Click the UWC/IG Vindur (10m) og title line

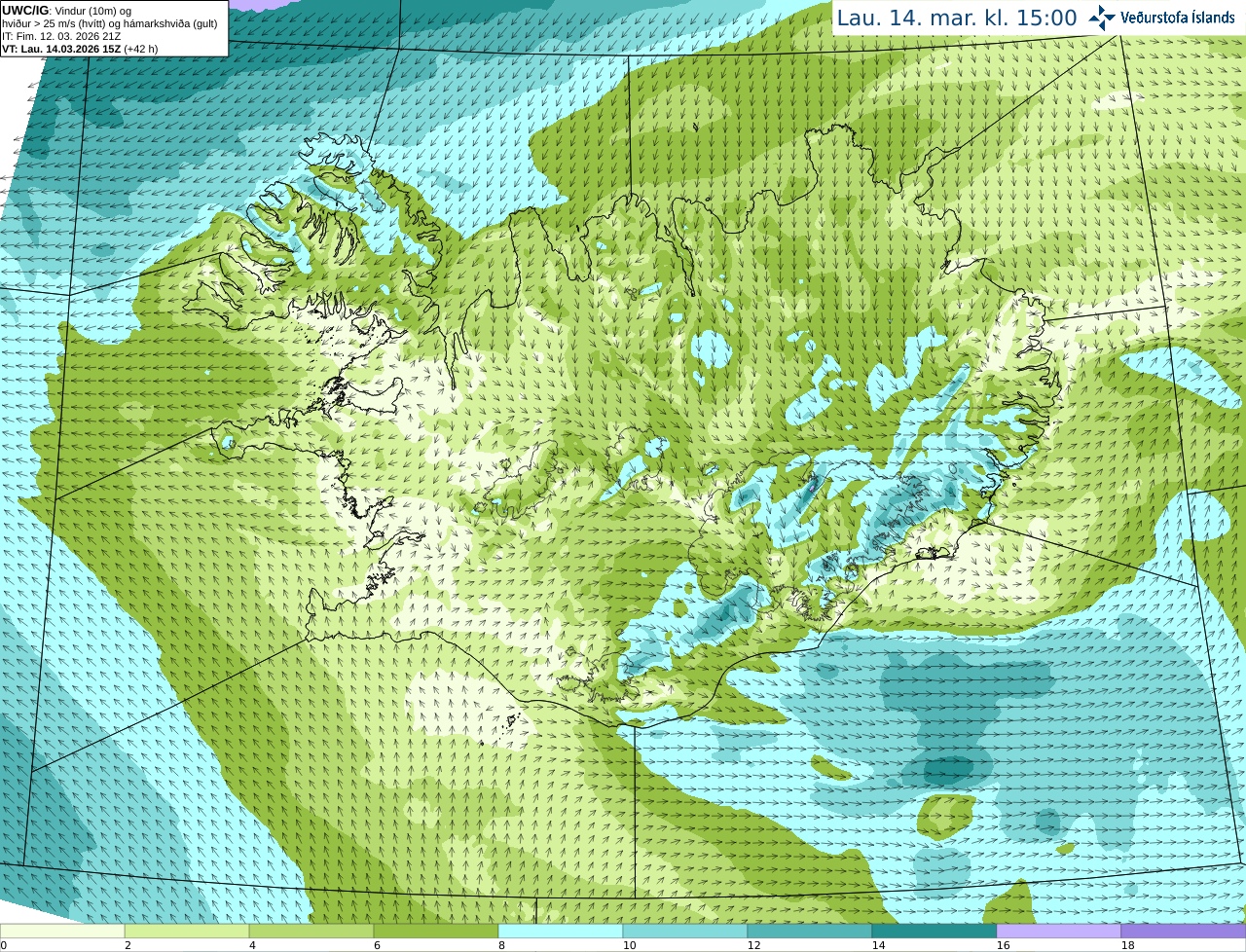[67, 11]
